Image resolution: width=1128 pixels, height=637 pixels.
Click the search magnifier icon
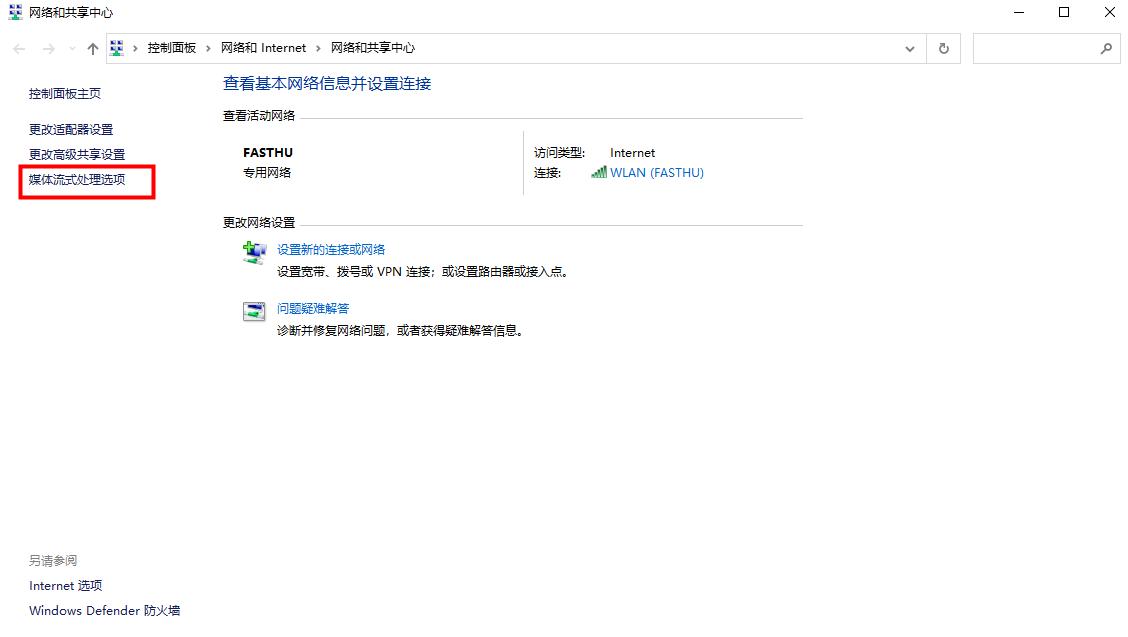pyautogui.click(x=1105, y=48)
